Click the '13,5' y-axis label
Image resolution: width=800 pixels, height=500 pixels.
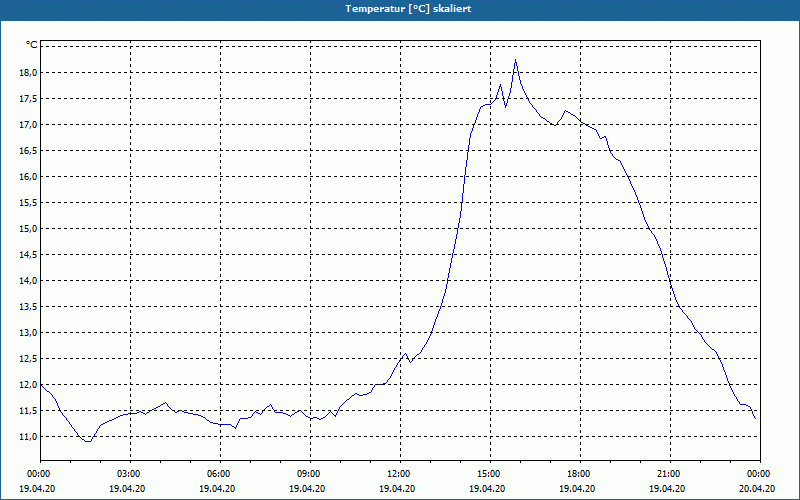[29, 307]
